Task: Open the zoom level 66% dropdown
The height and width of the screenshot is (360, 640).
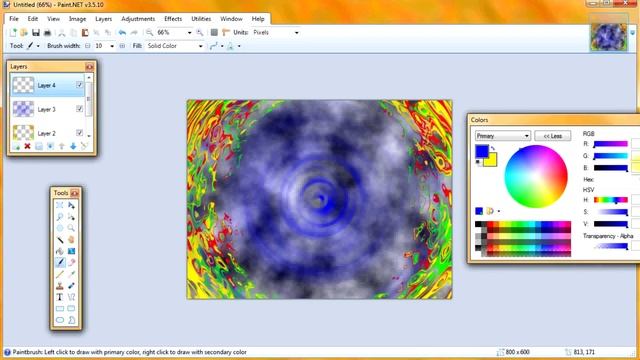Action: (x=189, y=33)
